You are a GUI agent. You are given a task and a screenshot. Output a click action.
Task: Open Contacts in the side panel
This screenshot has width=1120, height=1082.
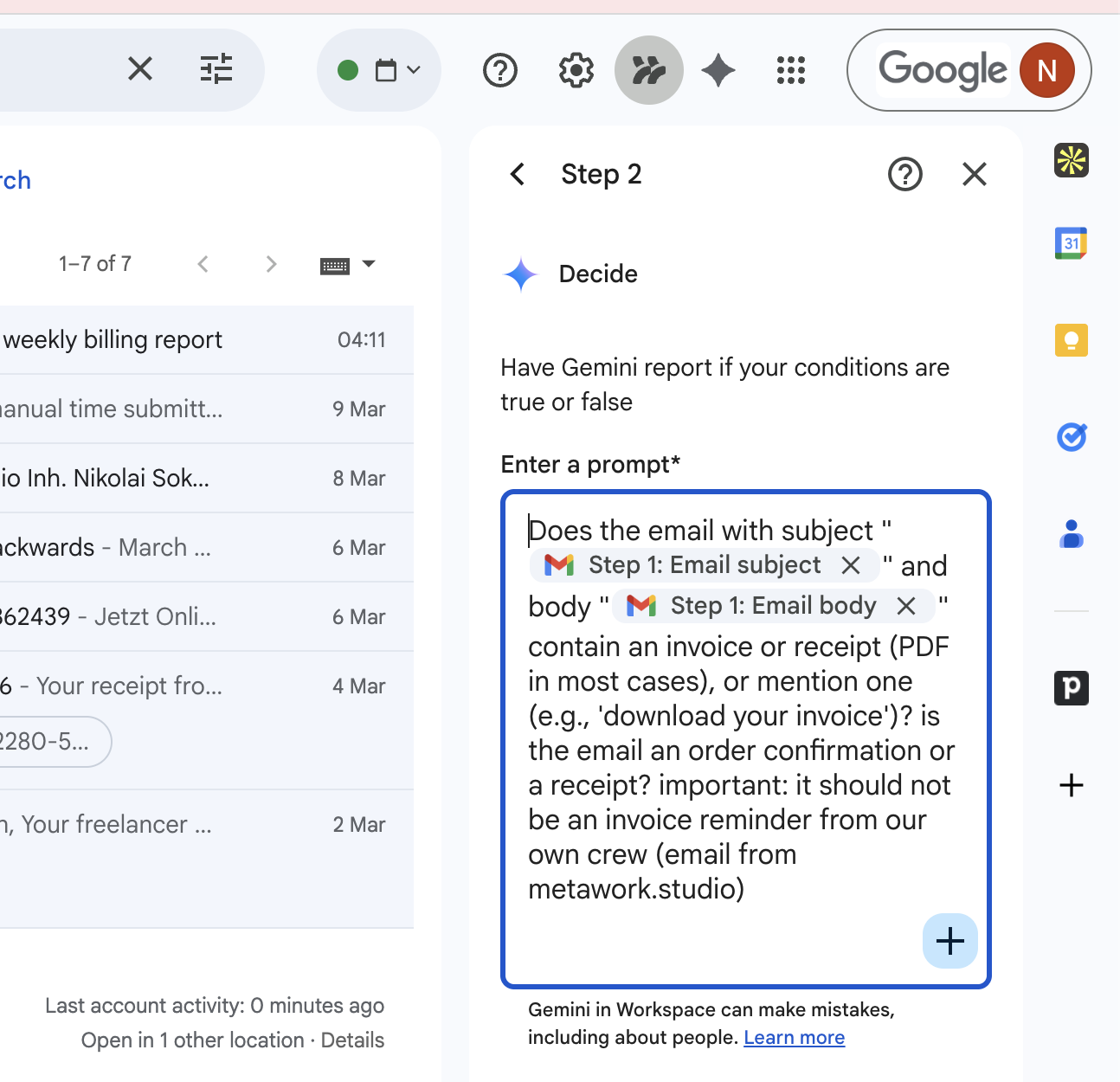click(x=1071, y=534)
